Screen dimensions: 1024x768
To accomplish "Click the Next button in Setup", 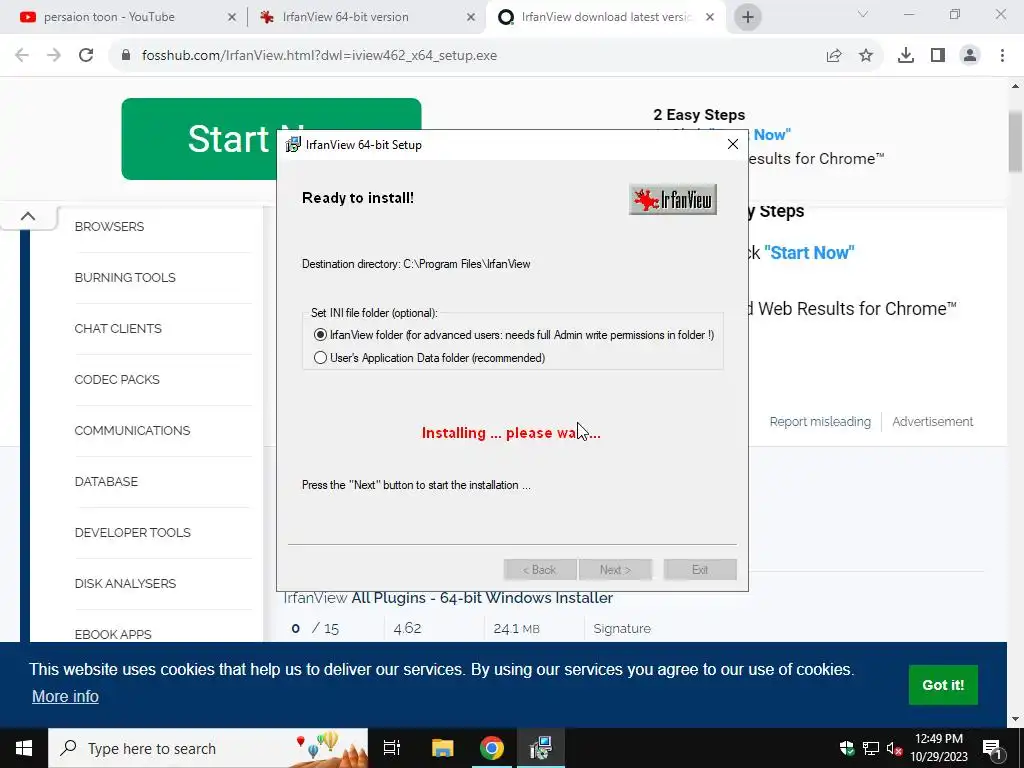I will (615, 569).
